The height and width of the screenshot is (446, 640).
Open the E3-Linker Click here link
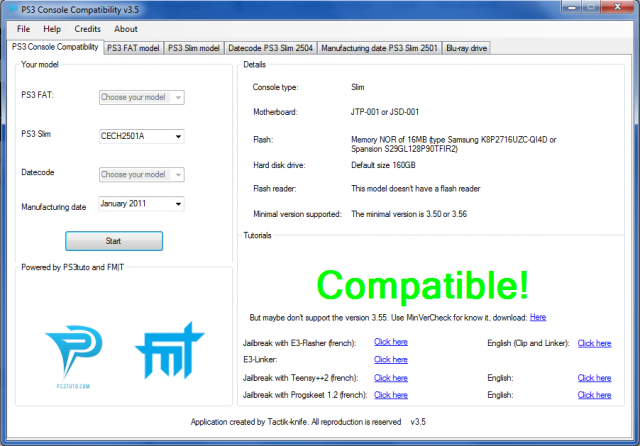(x=391, y=359)
